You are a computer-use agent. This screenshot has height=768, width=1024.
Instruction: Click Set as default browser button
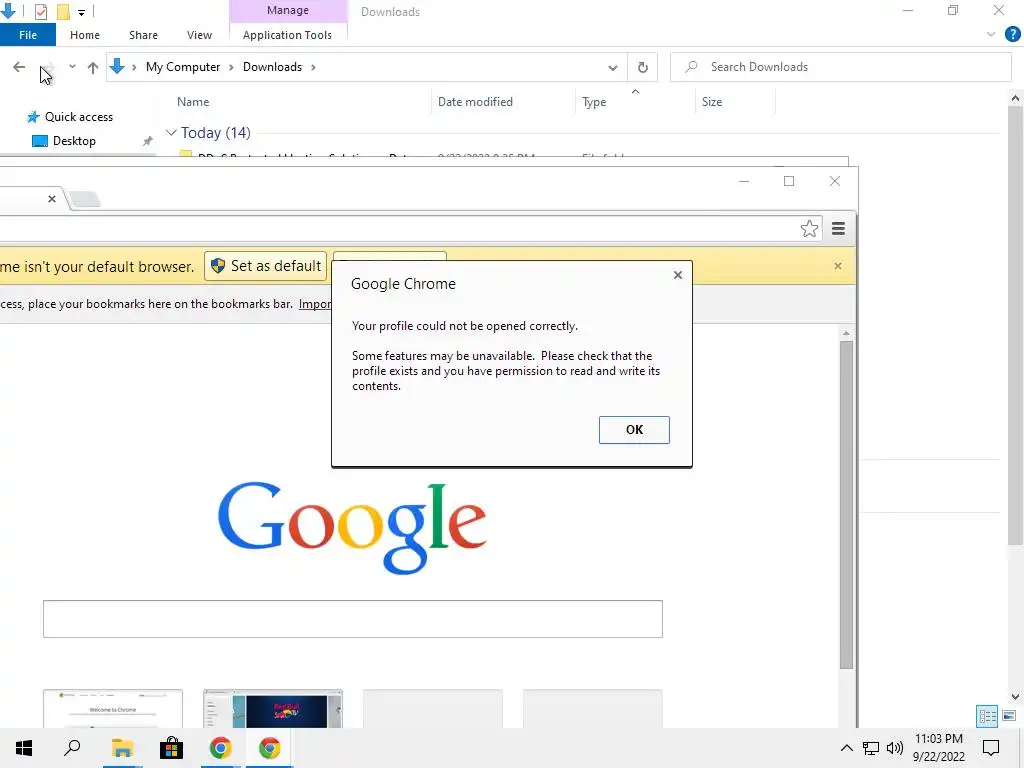265,266
